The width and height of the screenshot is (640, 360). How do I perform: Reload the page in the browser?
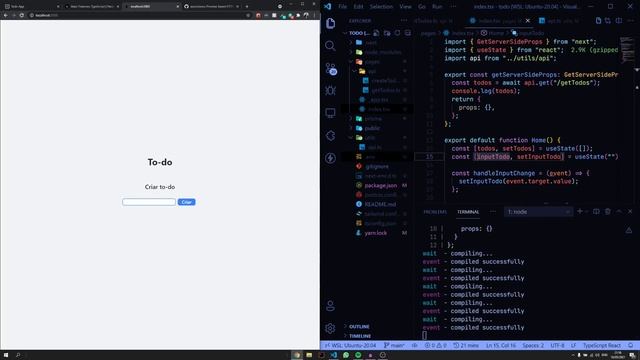click(x=22, y=15)
